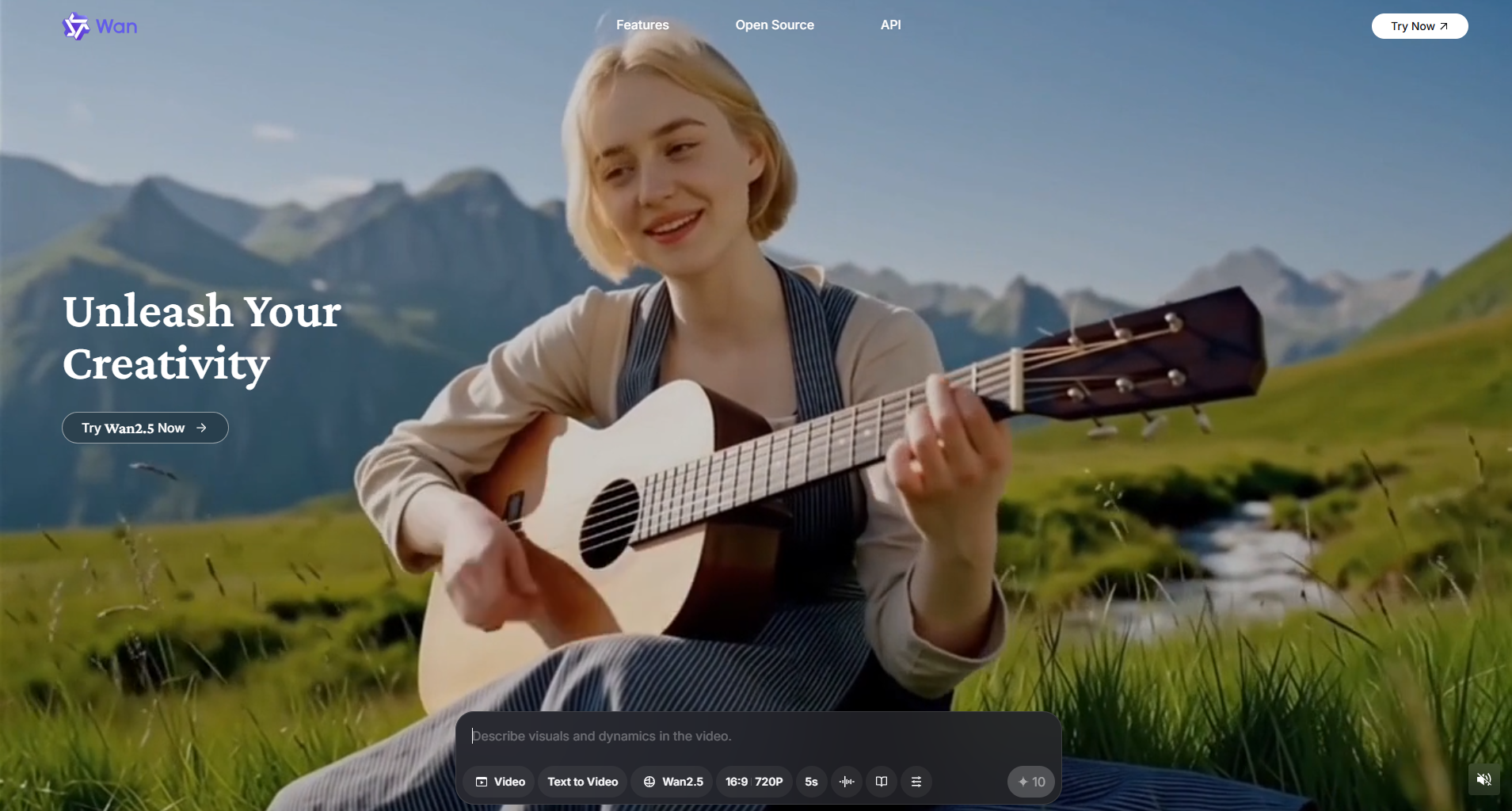Screen dimensions: 1512x811
Task: Change the 5s duration setting
Action: point(811,782)
